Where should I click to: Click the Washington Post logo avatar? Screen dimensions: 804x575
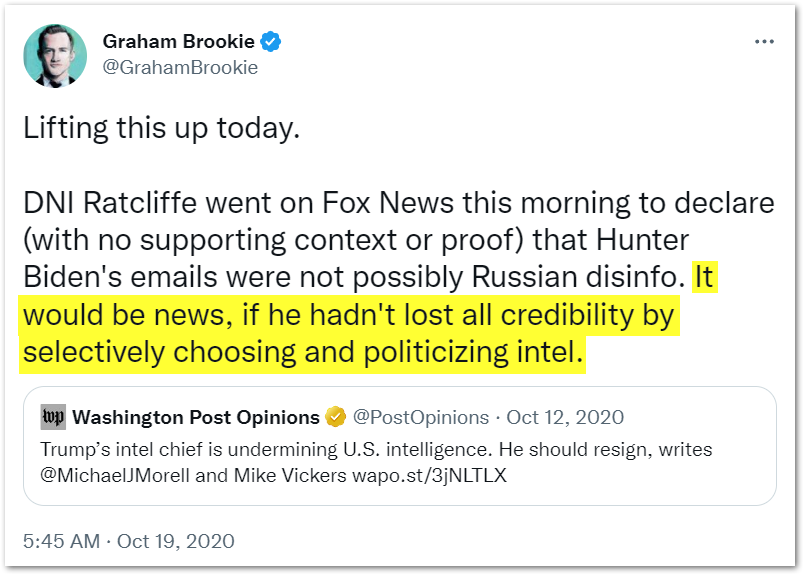click(53, 417)
